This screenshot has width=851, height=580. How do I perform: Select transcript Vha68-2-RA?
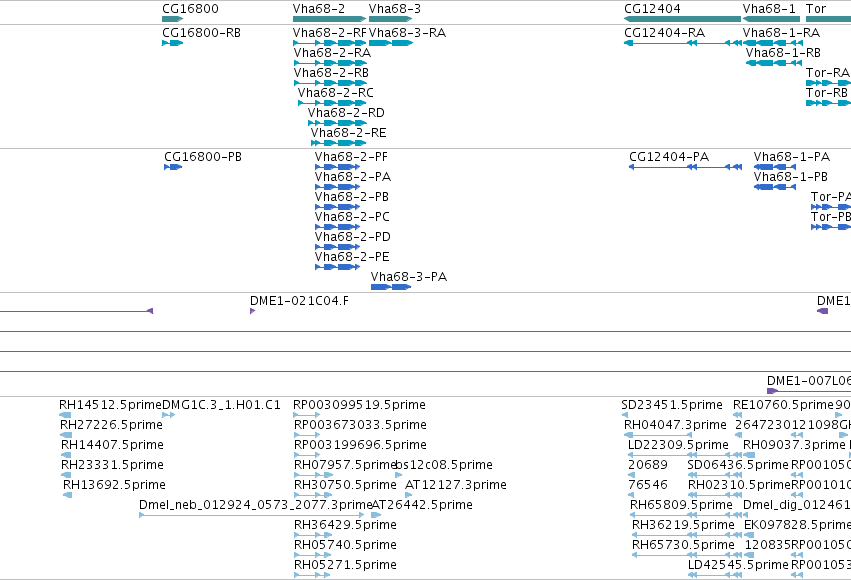[332, 53]
